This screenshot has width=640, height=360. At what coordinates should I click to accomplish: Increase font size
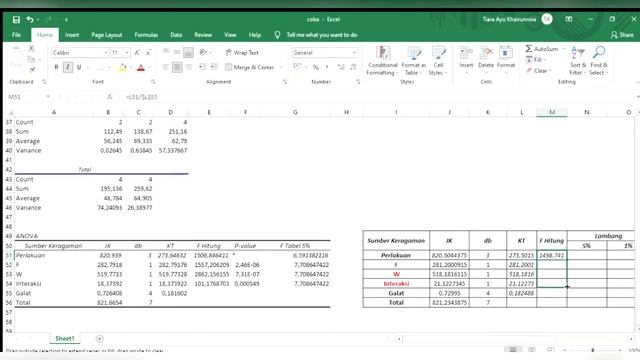click(x=137, y=53)
